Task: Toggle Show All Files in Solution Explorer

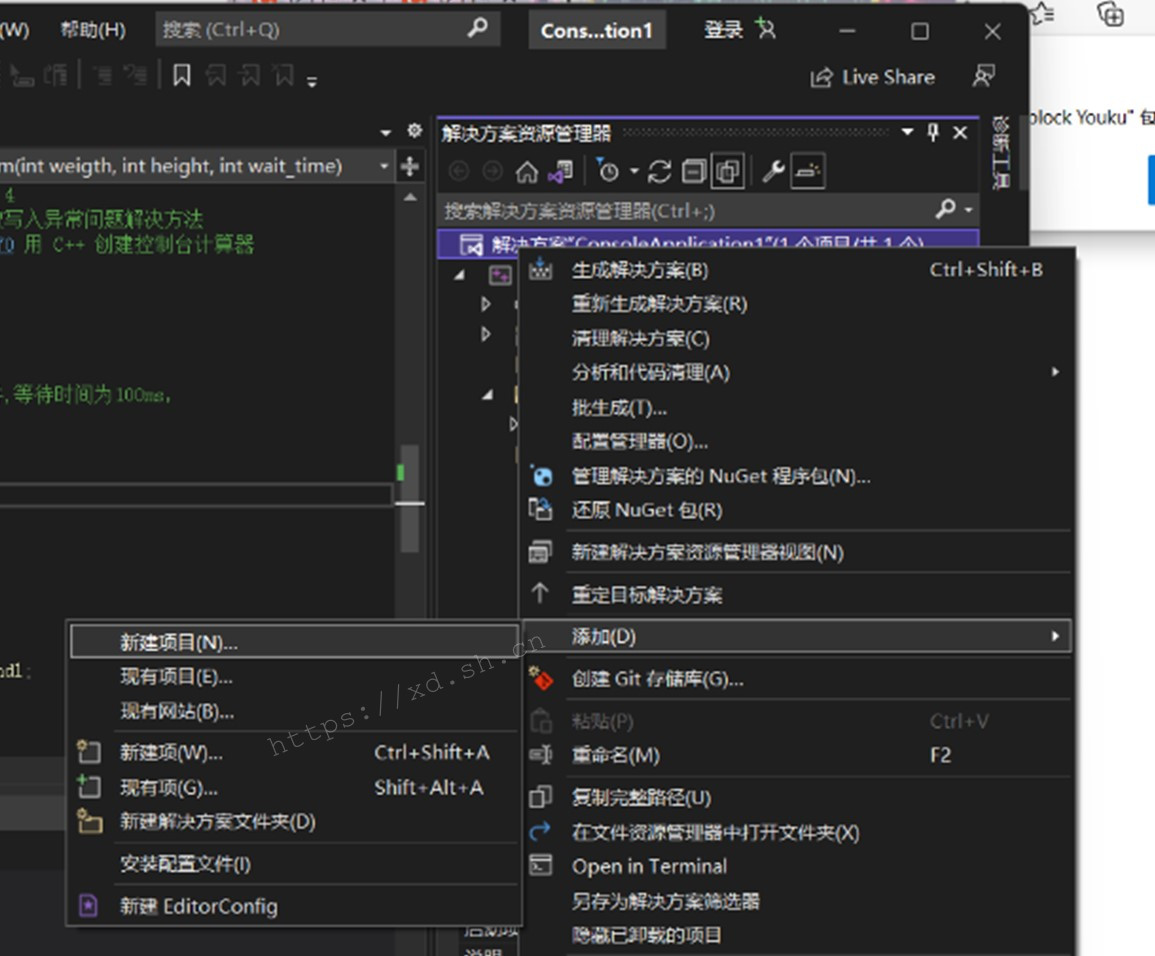Action: (728, 172)
